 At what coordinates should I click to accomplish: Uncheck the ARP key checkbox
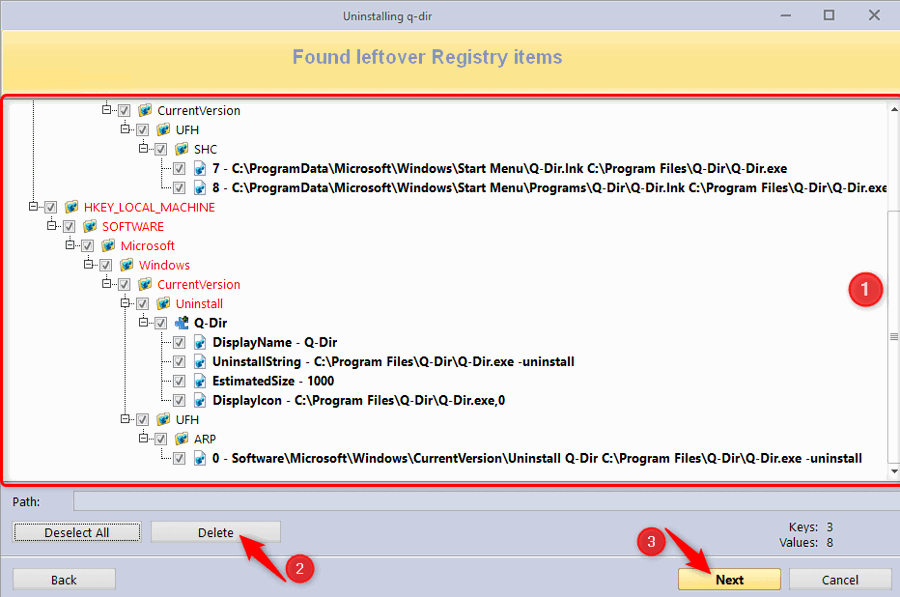[161, 439]
